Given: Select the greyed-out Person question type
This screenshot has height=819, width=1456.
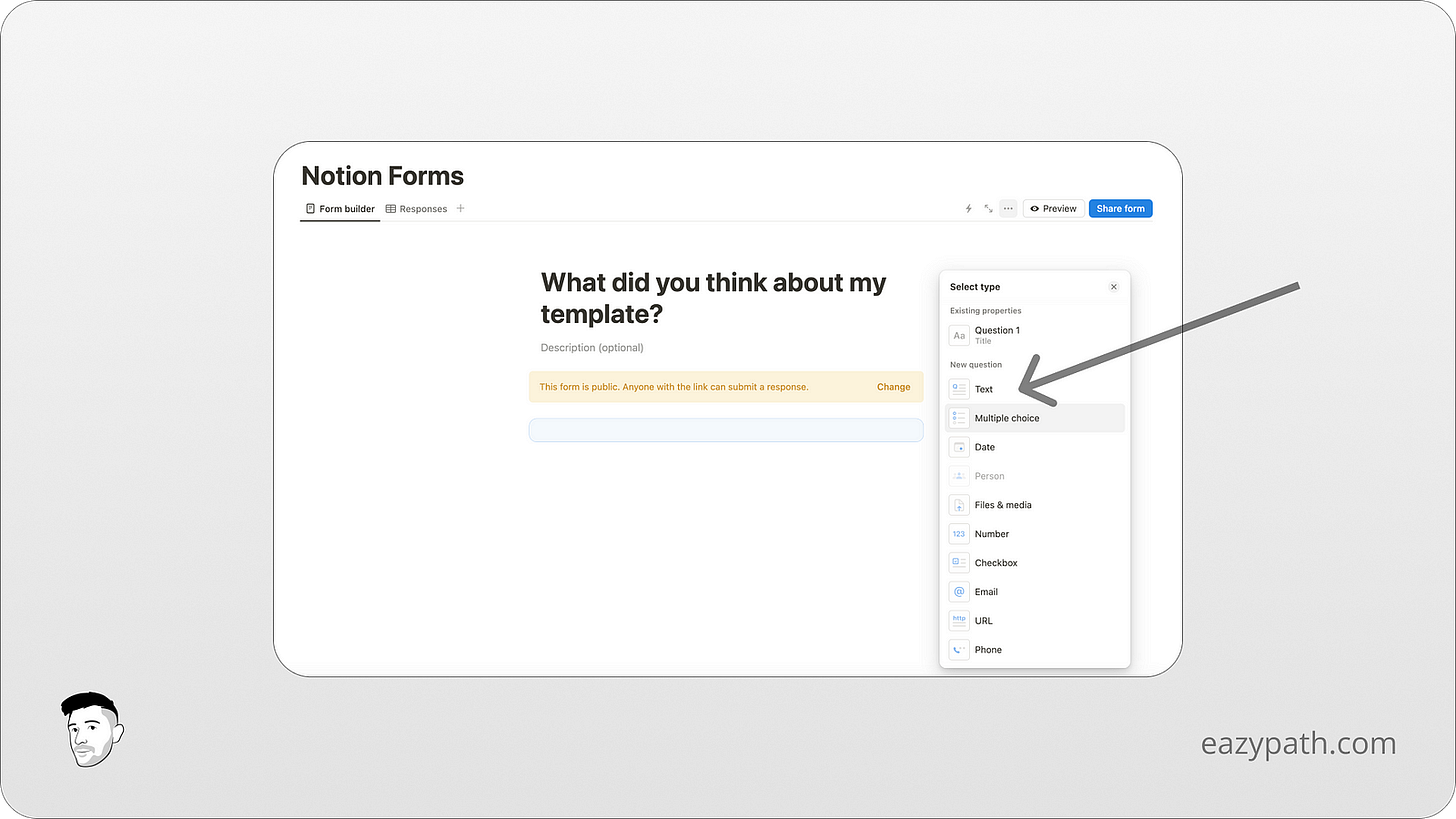Looking at the screenshot, I should tap(1035, 476).
